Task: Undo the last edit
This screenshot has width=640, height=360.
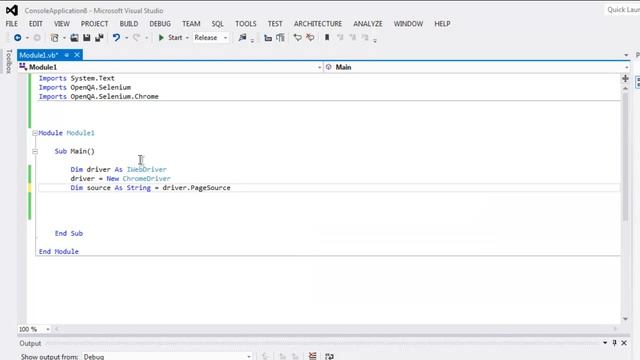Action: coord(116,38)
